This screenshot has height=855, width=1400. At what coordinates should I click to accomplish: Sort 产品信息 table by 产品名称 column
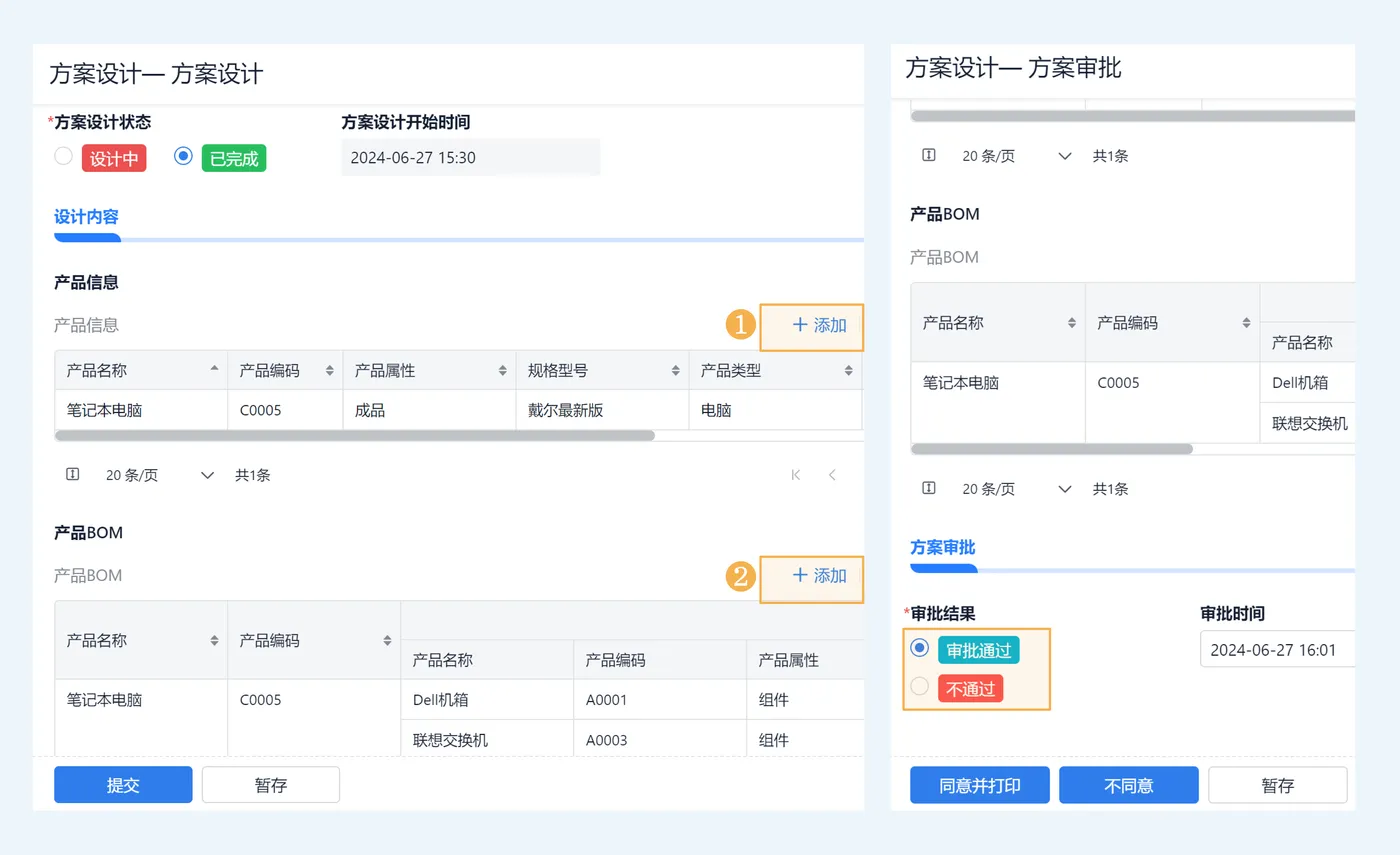(x=214, y=370)
